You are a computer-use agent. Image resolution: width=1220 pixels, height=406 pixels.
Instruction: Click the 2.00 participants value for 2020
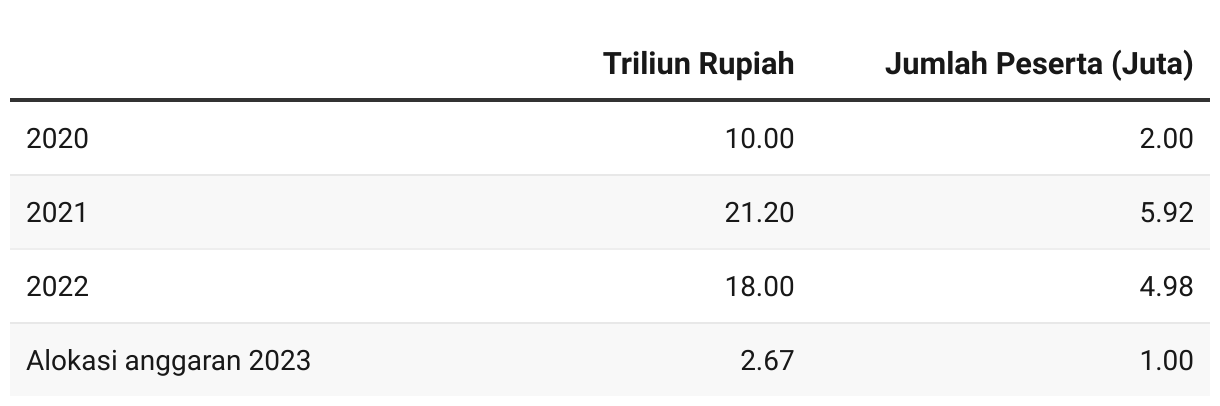[x=1167, y=138]
